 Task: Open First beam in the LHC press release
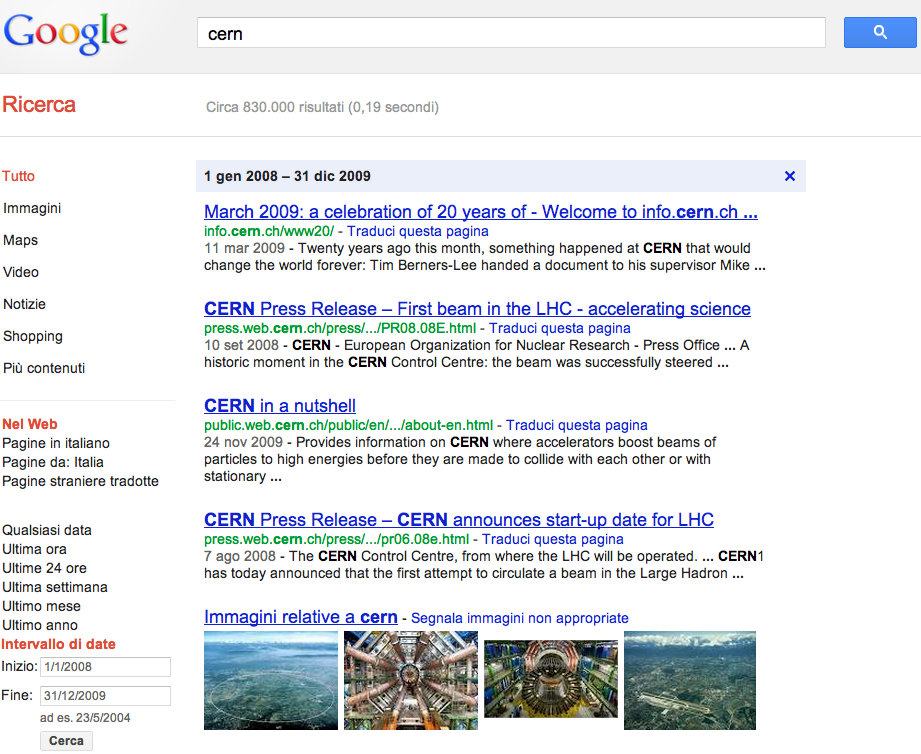coord(477,309)
